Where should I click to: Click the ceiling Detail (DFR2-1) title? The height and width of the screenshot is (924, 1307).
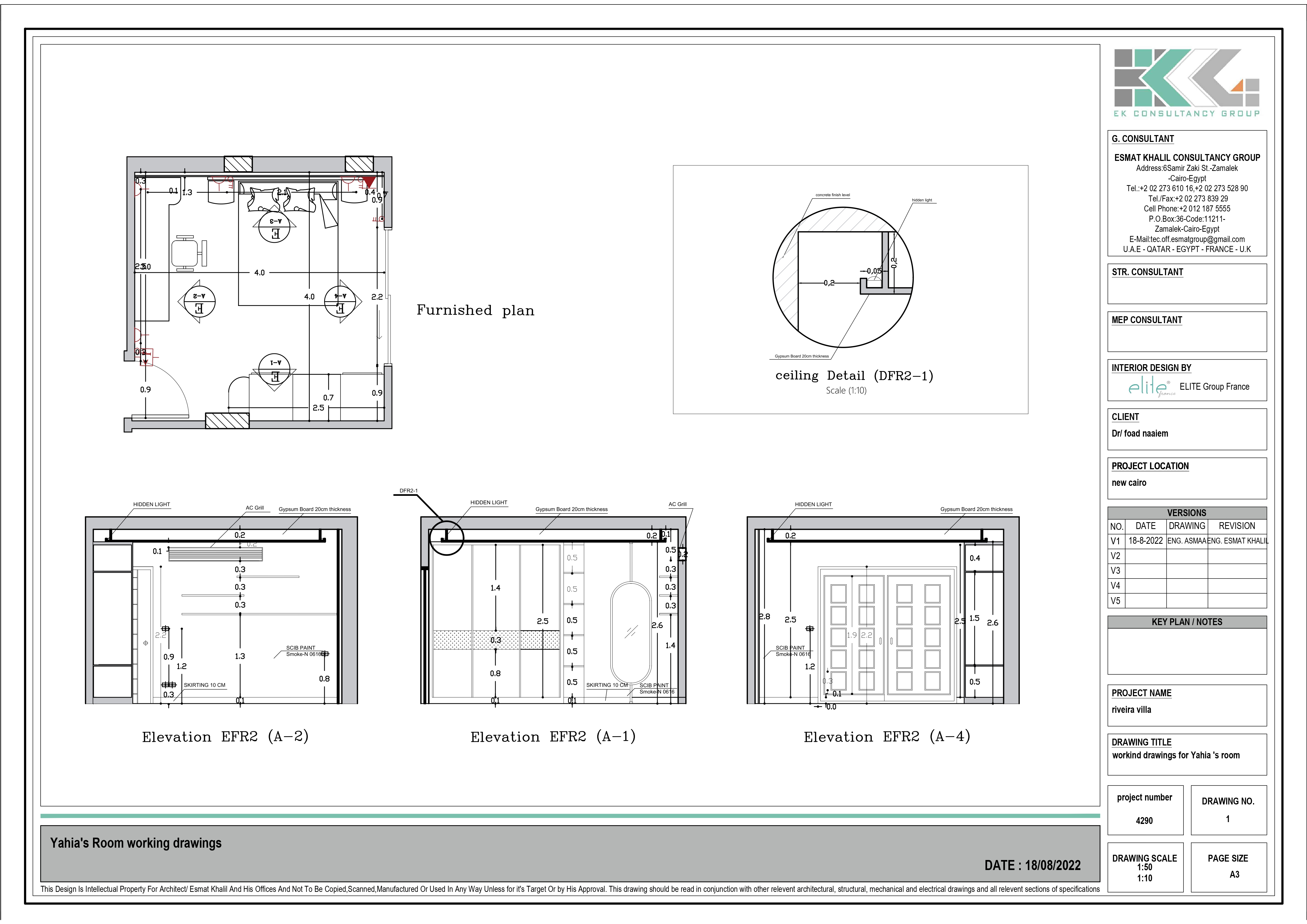[854, 376]
